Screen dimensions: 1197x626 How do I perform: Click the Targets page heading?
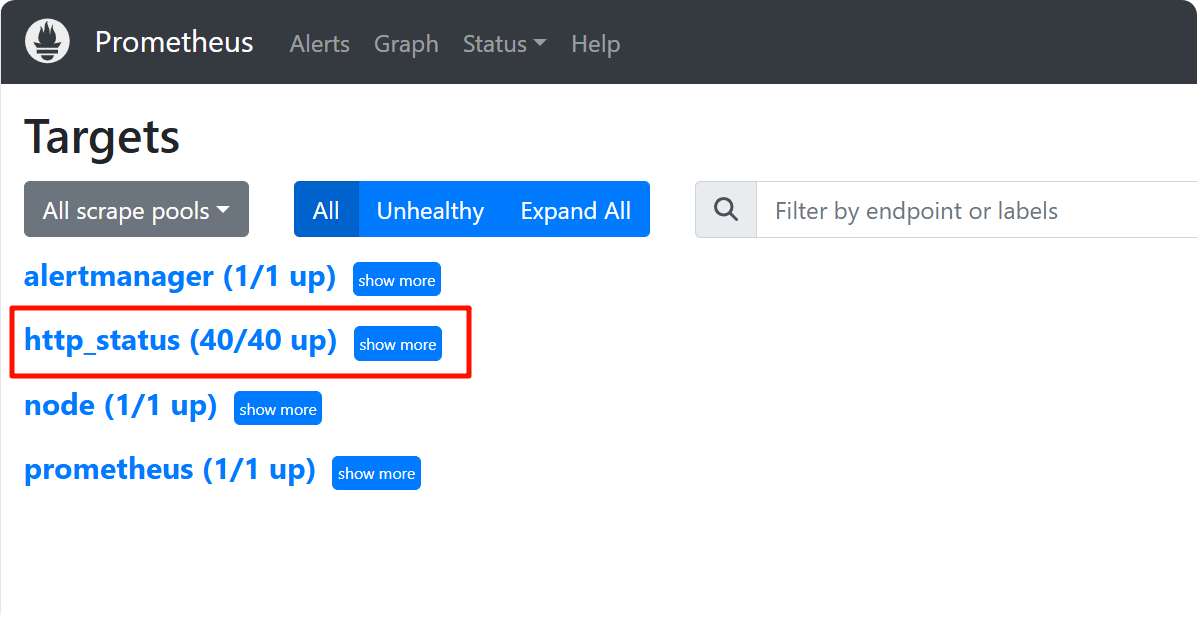coord(102,137)
